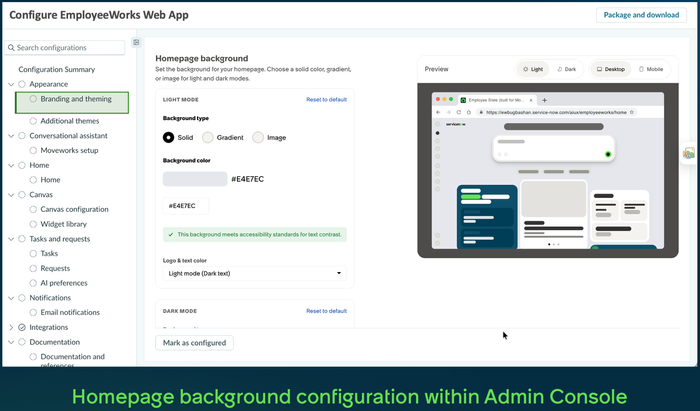700x411 pixels.
Task: Click status circle beside Tasks row
Action: point(33,253)
